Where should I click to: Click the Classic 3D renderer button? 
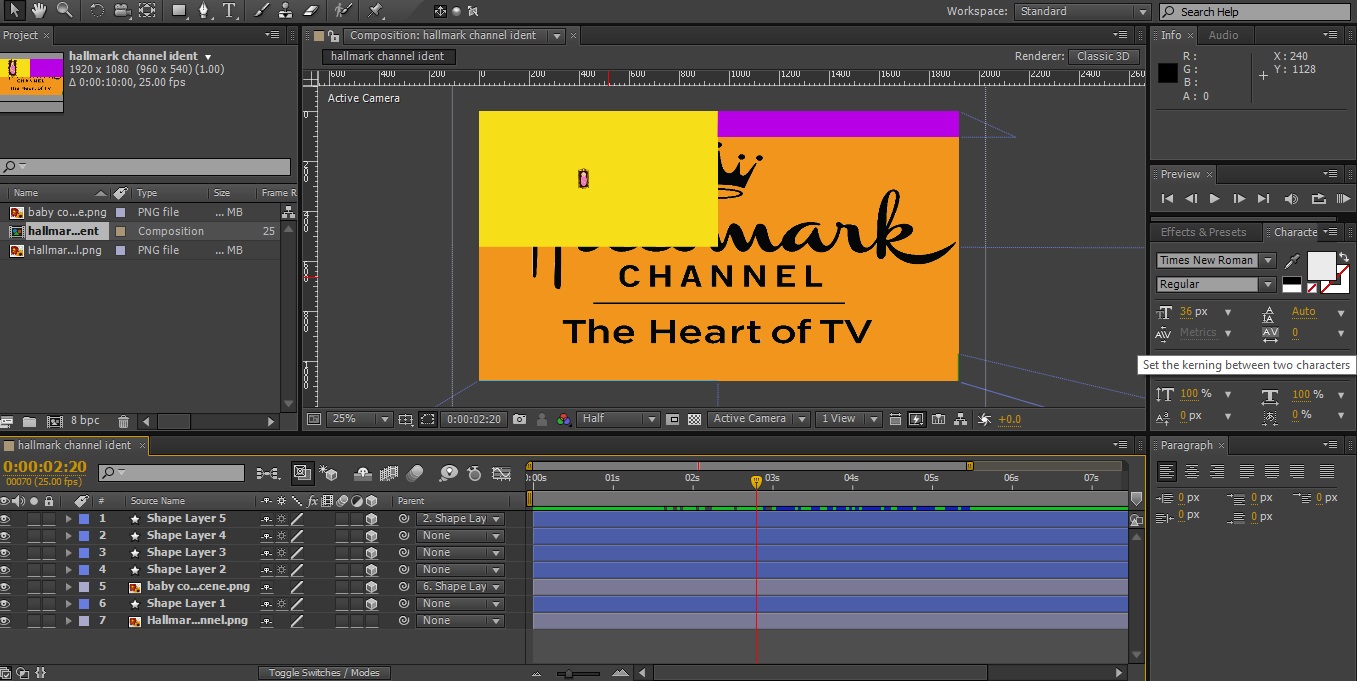pos(1103,57)
